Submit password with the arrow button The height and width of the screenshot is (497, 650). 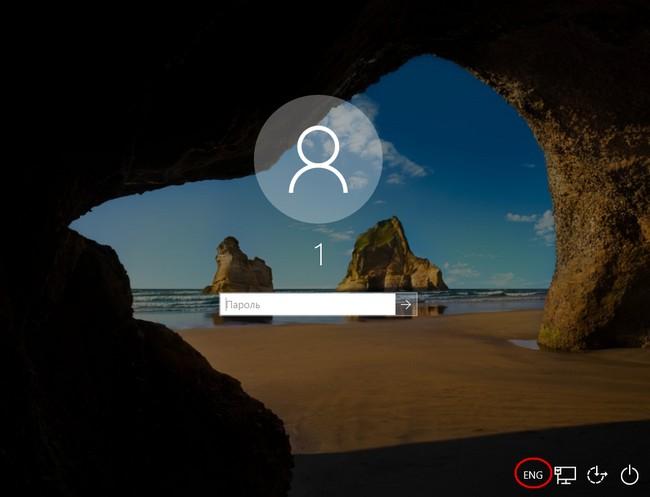point(406,305)
